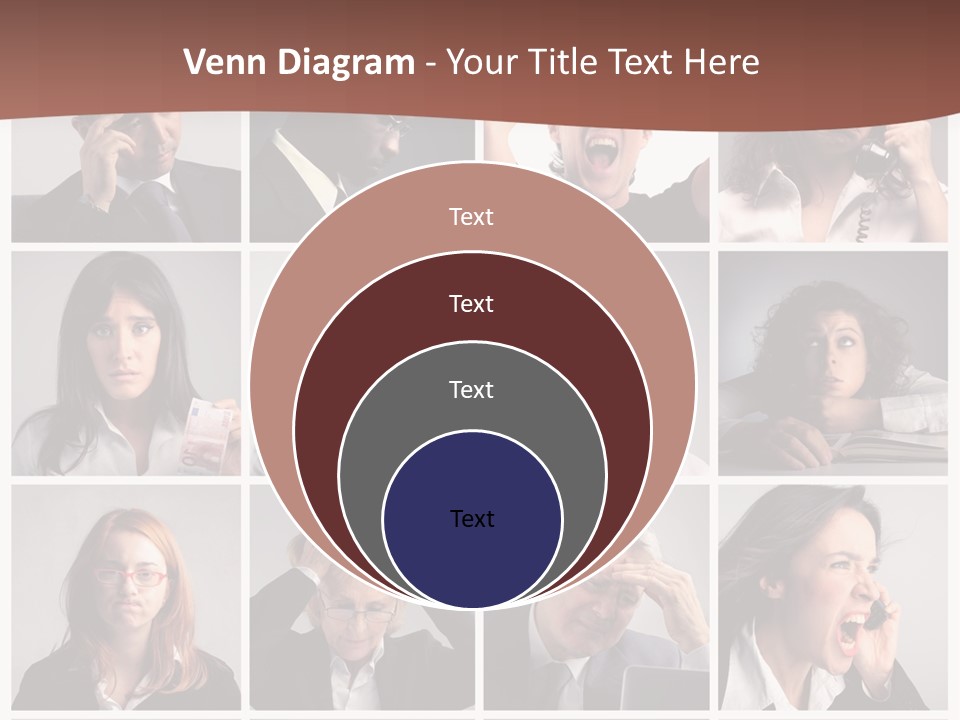Select 'Your Title Text Here' placeholder

(602, 62)
